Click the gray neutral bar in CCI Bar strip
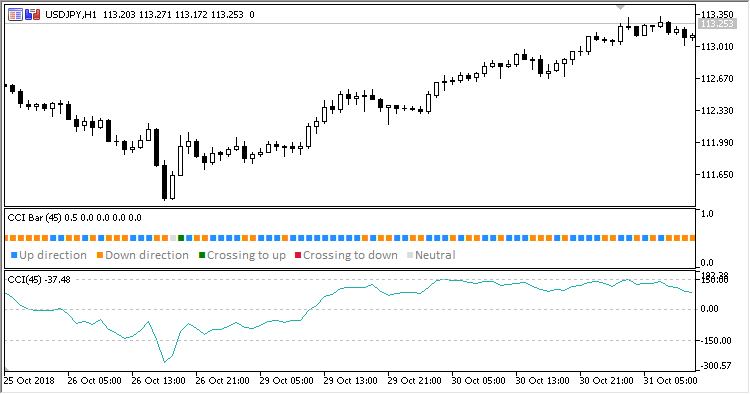750x394 pixels. 173,238
